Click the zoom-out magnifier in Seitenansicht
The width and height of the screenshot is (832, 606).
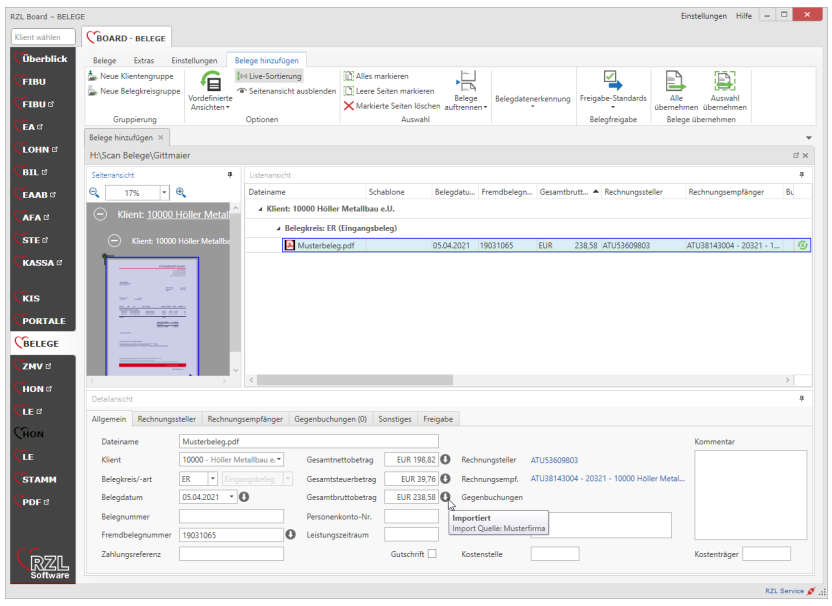(x=95, y=192)
